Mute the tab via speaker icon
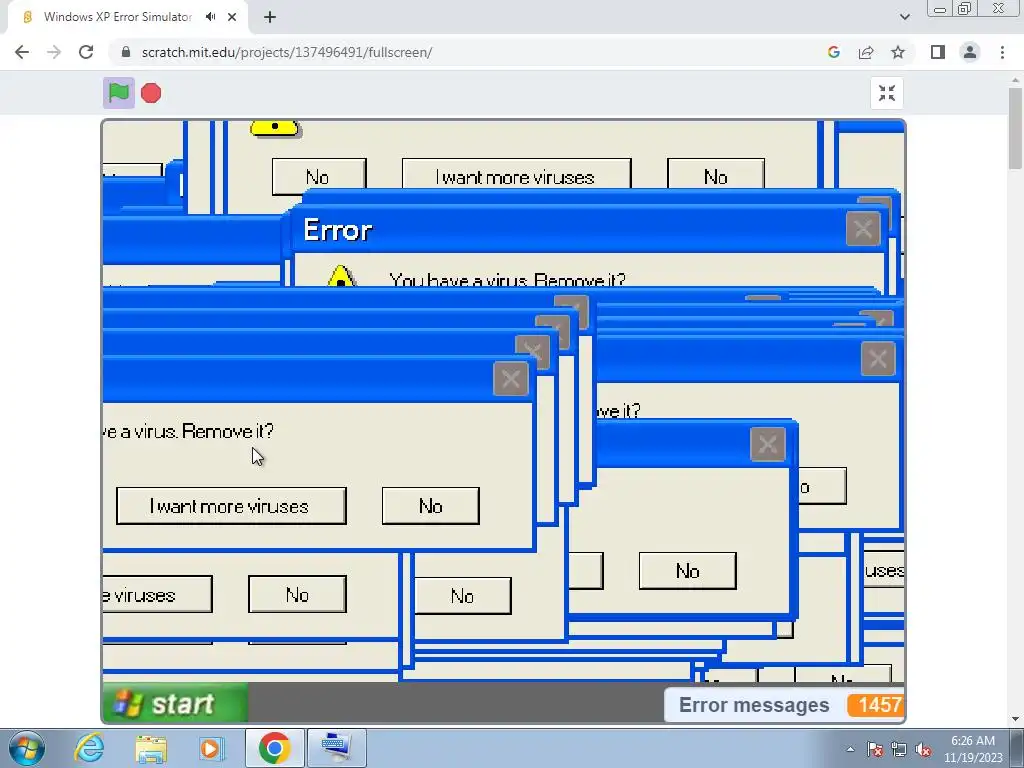 (x=210, y=17)
